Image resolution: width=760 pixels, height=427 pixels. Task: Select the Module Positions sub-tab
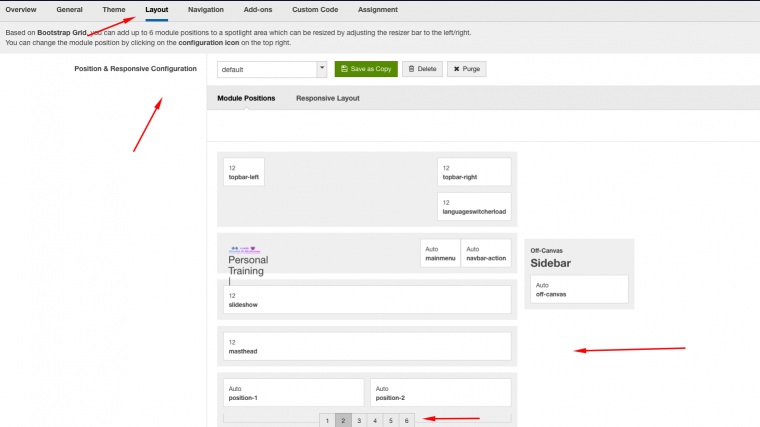(x=246, y=98)
